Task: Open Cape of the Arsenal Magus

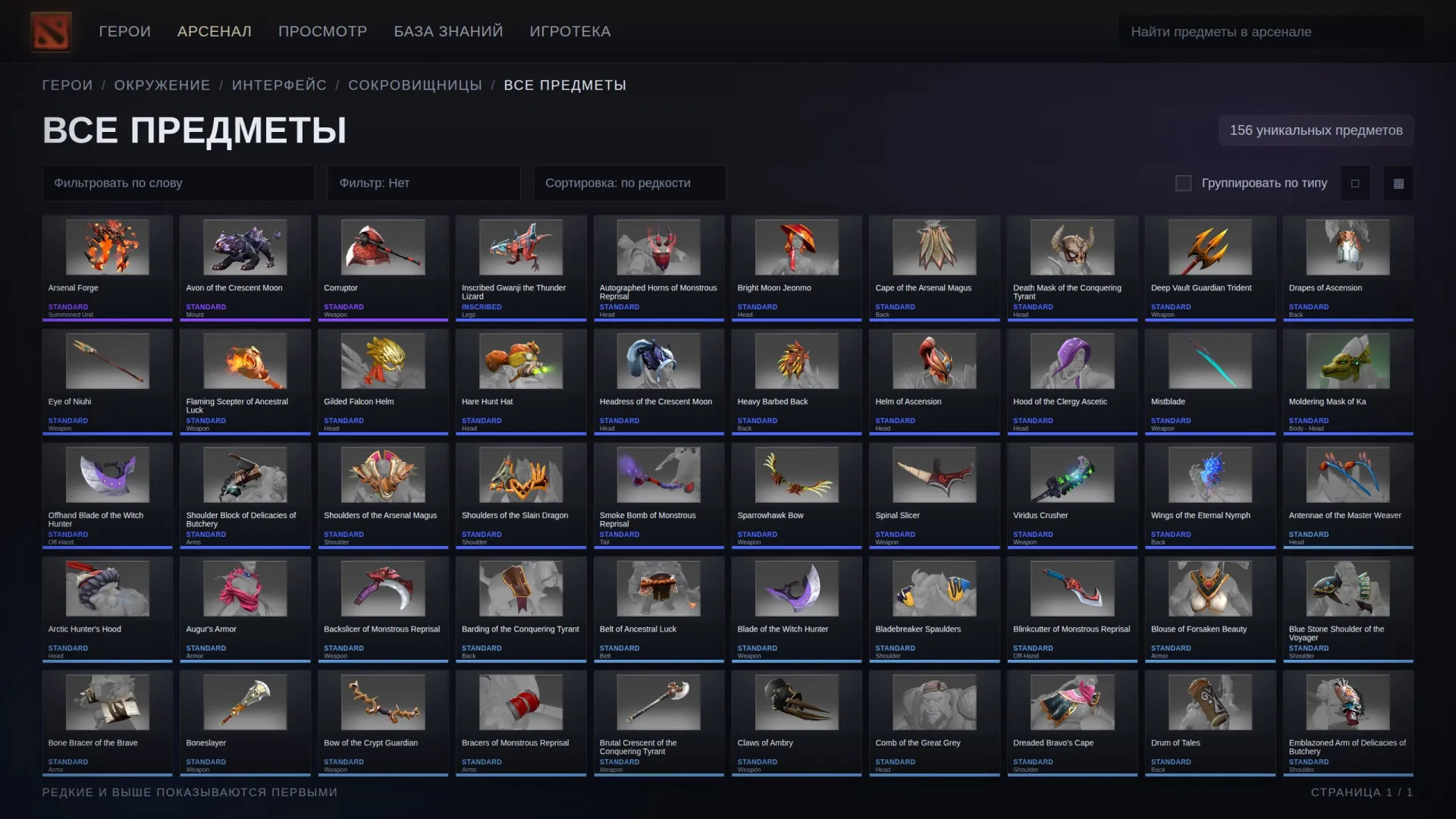Action: (x=934, y=268)
